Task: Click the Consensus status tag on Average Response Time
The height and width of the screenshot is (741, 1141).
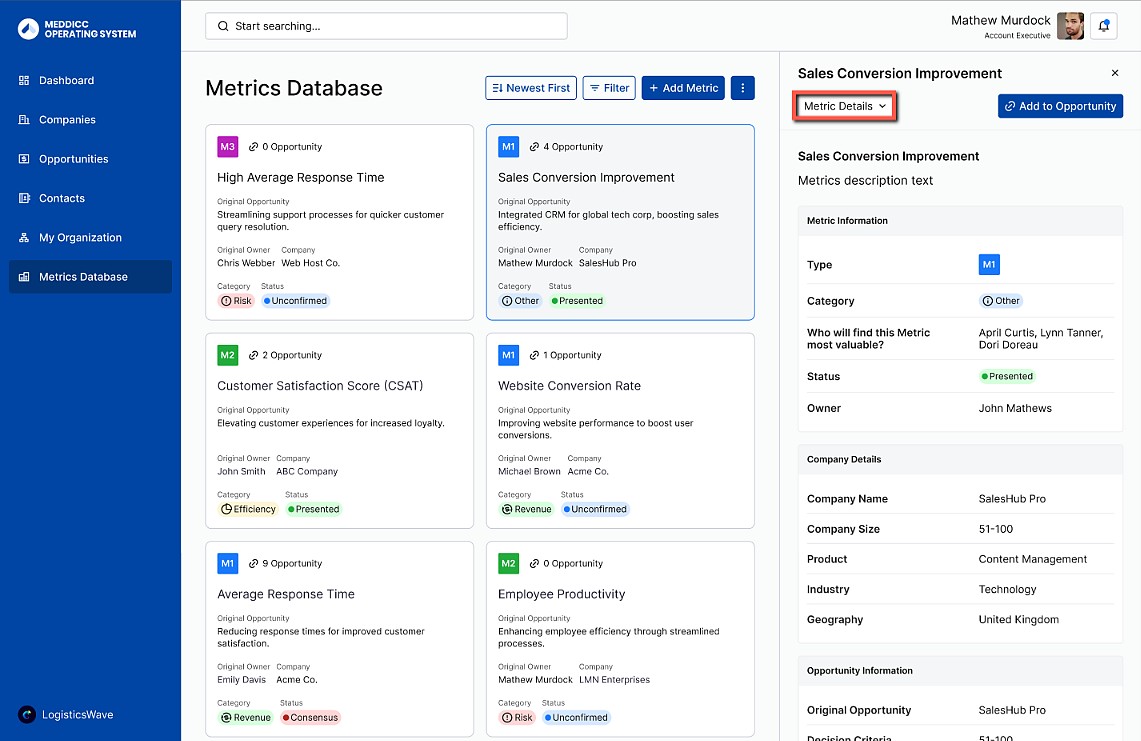Action: 310,717
